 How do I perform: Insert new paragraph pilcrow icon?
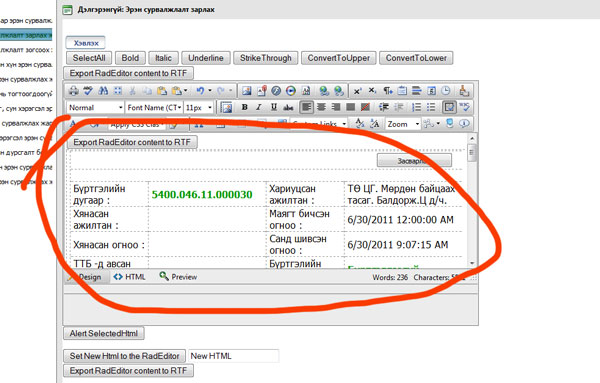point(388,91)
